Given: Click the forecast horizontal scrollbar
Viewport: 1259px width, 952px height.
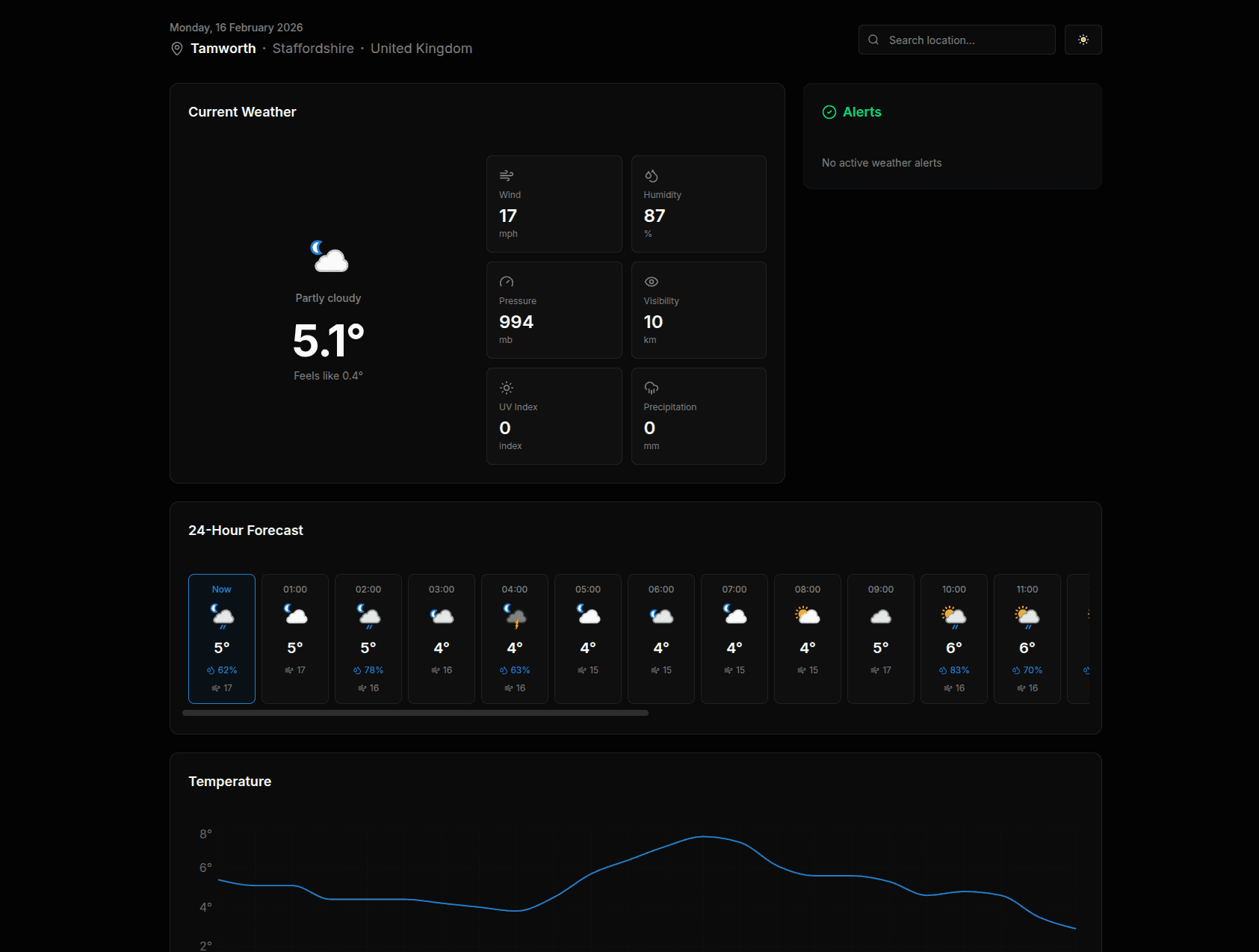Looking at the screenshot, I should point(415,713).
